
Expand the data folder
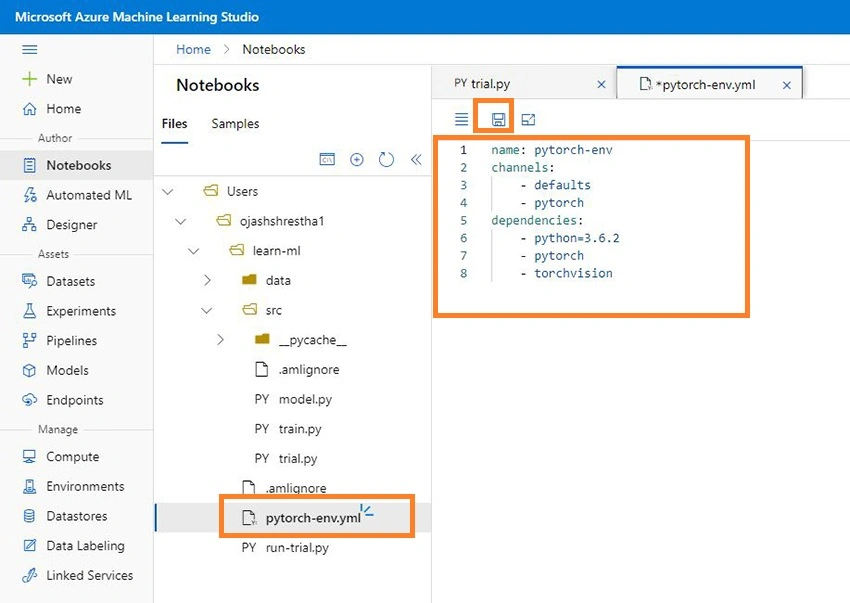(x=207, y=280)
